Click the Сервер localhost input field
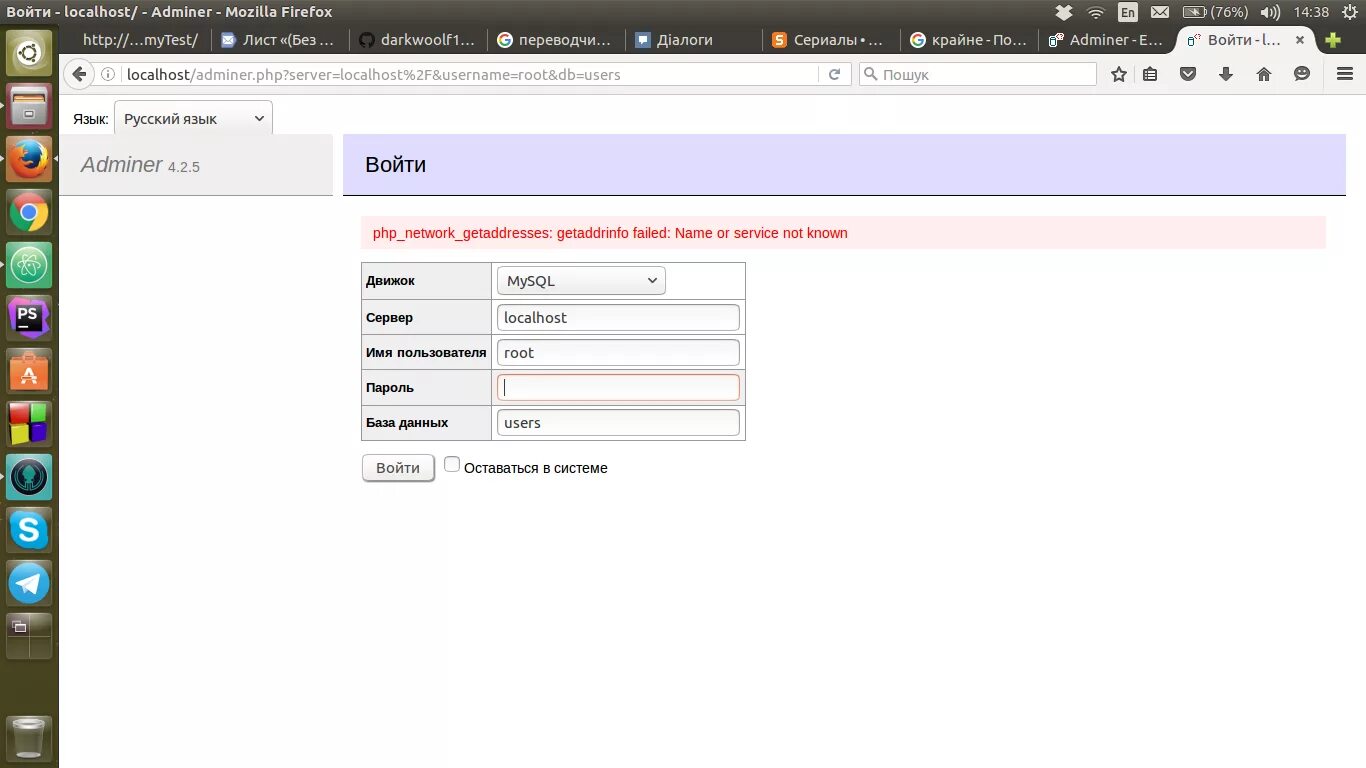This screenshot has width=1366, height=768. [x=618, y=317]
